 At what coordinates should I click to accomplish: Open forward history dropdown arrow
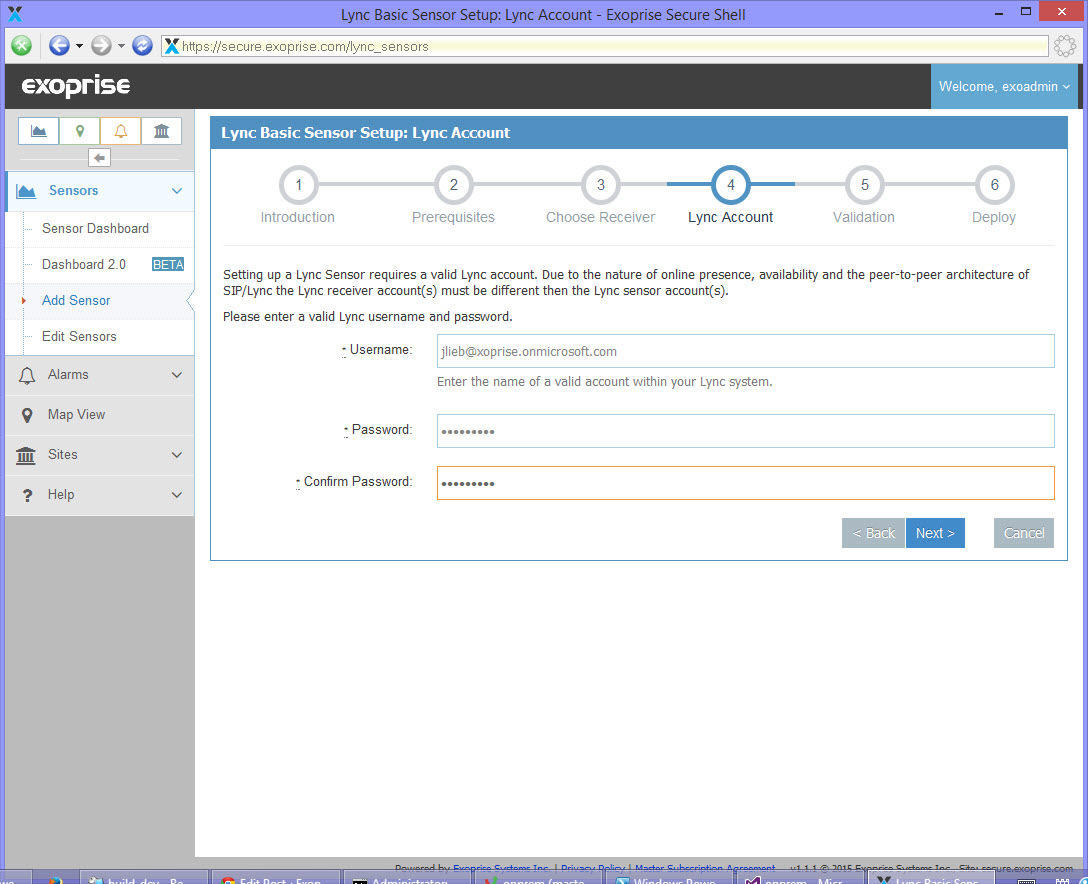[121, 46]
